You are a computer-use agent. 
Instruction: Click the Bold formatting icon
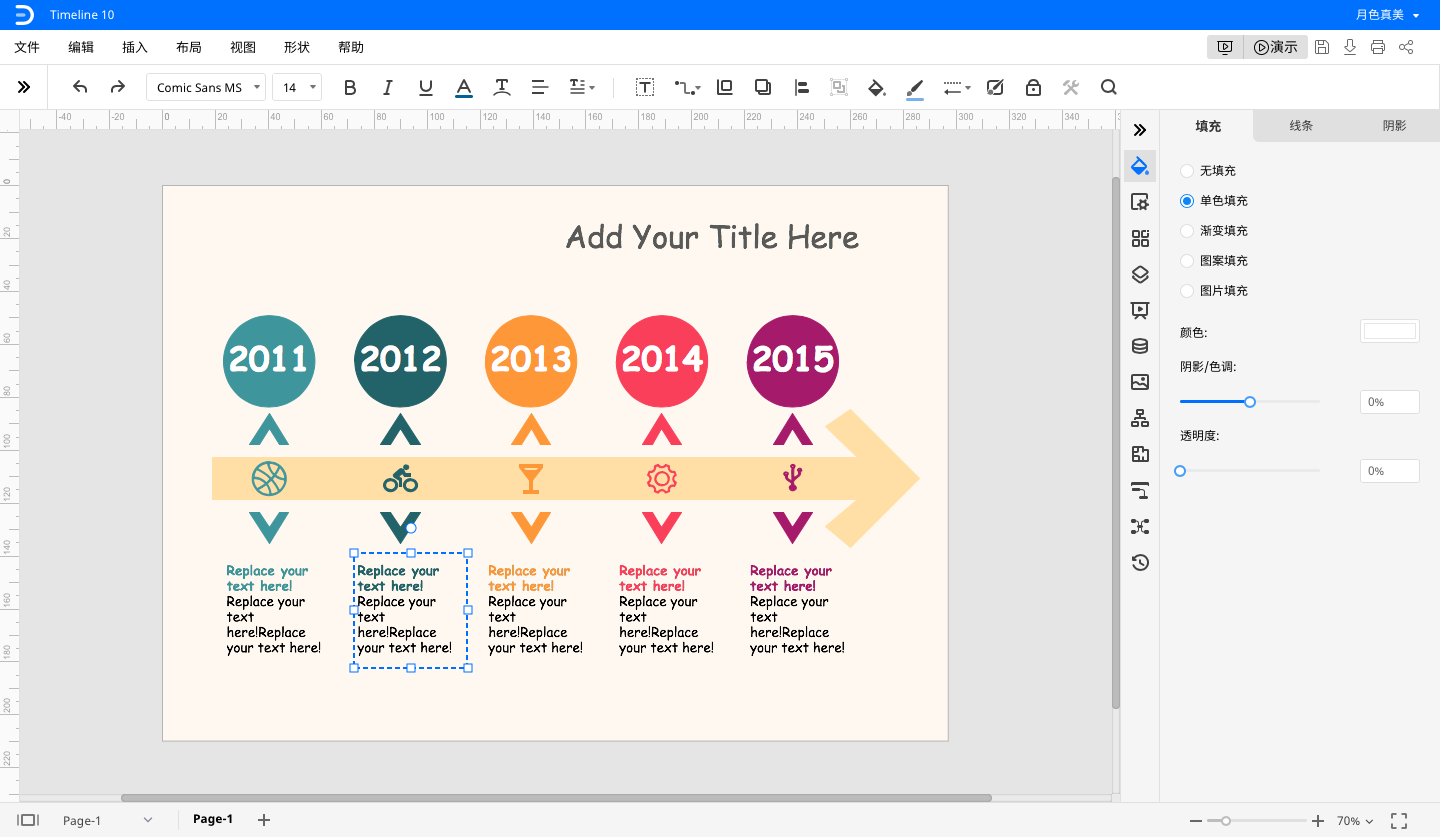point(350,88)
